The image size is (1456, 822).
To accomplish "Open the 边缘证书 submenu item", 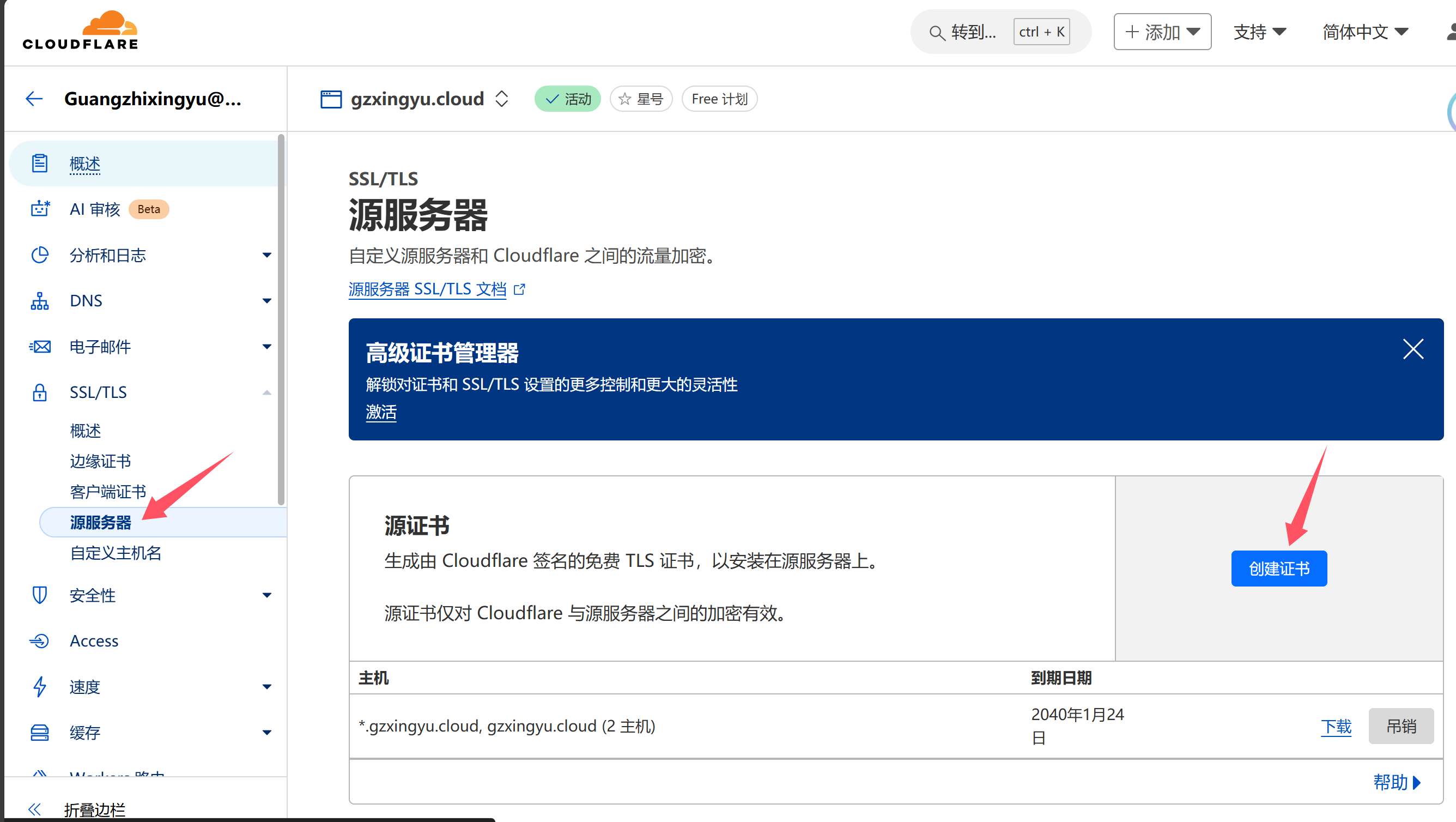I will [101, 461].
